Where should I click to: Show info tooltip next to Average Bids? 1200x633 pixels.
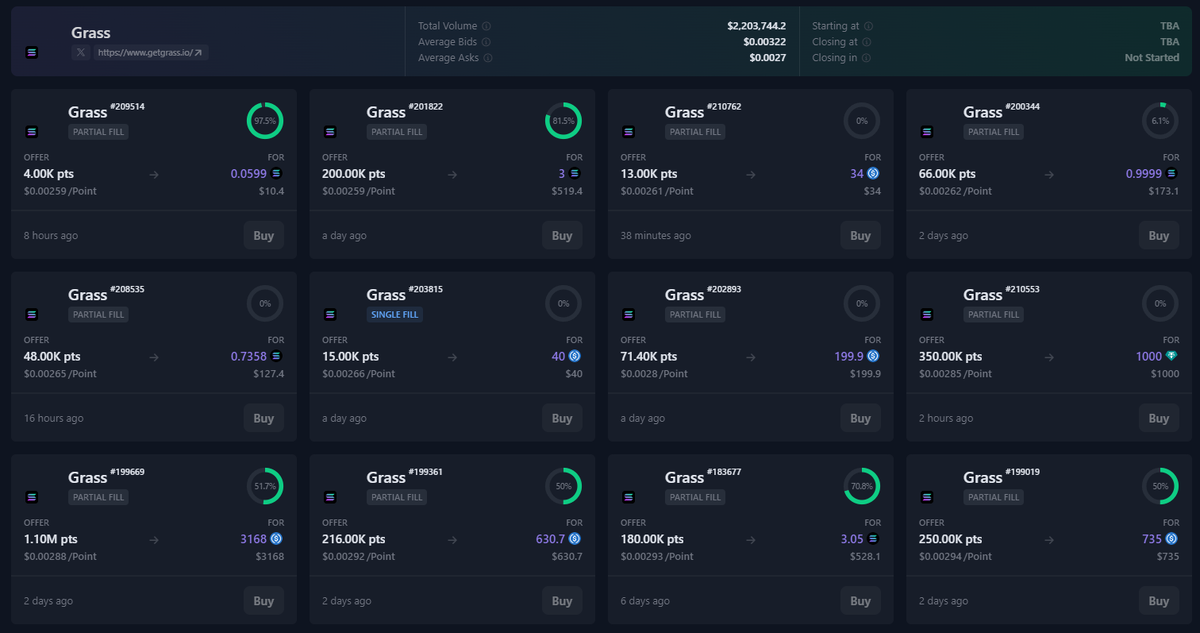click(486, 42)
